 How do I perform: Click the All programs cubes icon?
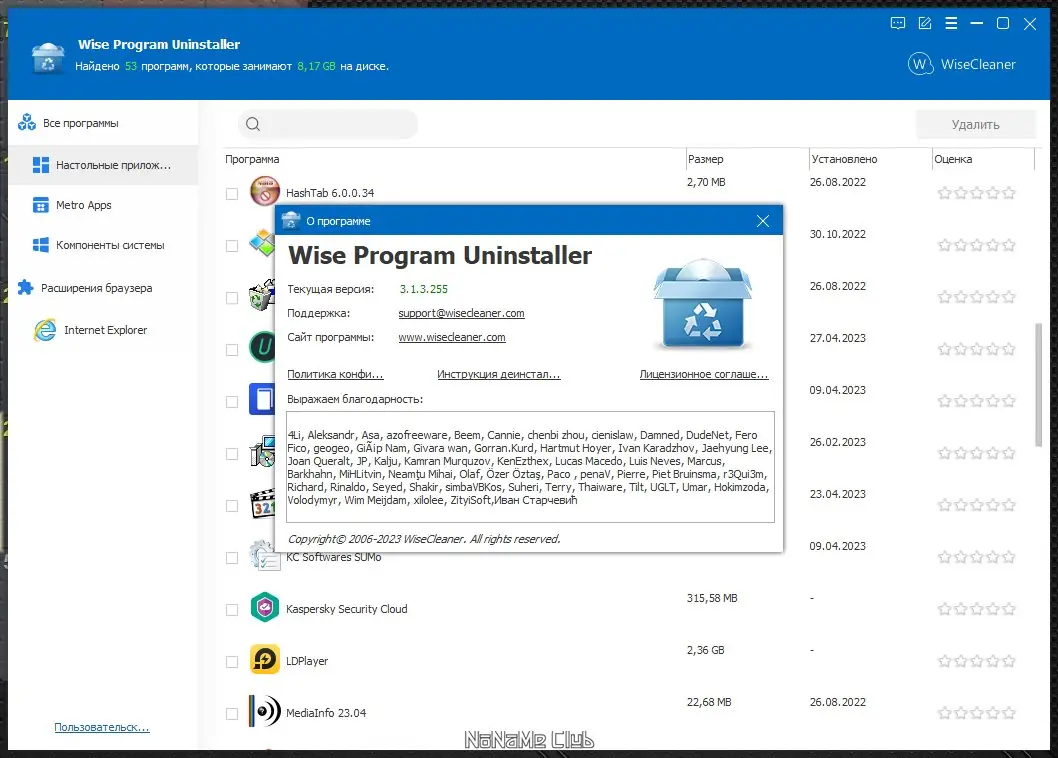pyautogui.click(x=27, y=122)
